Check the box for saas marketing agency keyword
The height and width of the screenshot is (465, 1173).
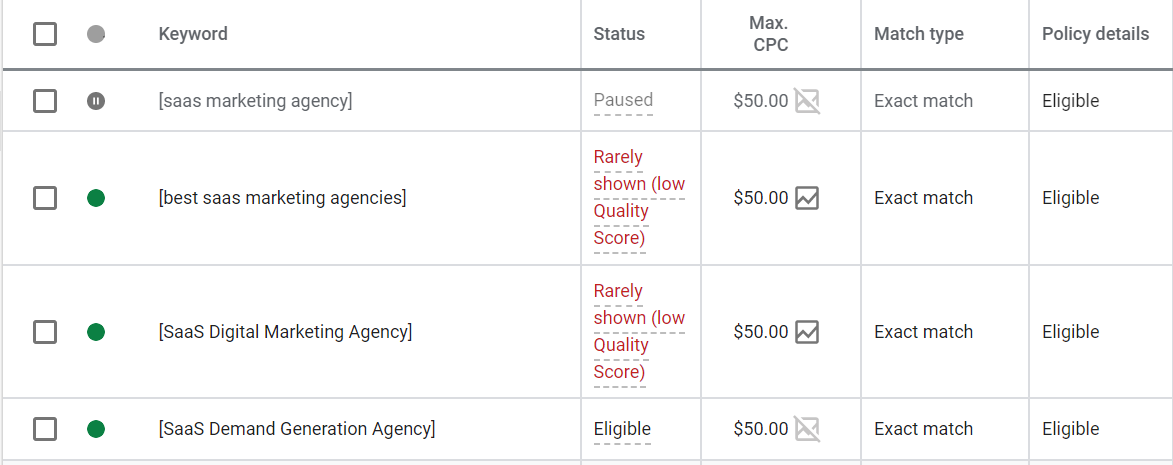45,101
